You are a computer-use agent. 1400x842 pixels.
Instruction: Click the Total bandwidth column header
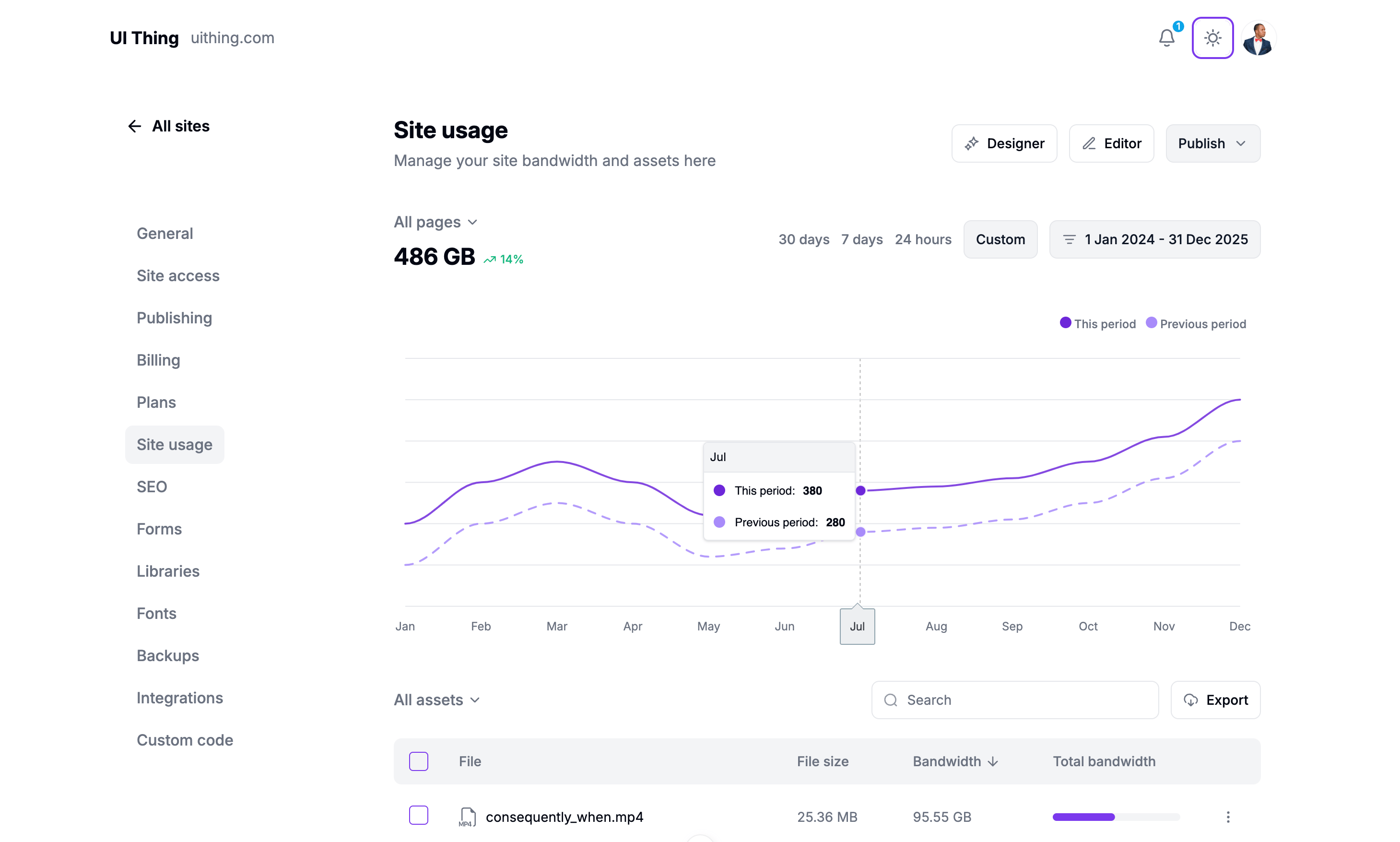(x=1104, y=761)
